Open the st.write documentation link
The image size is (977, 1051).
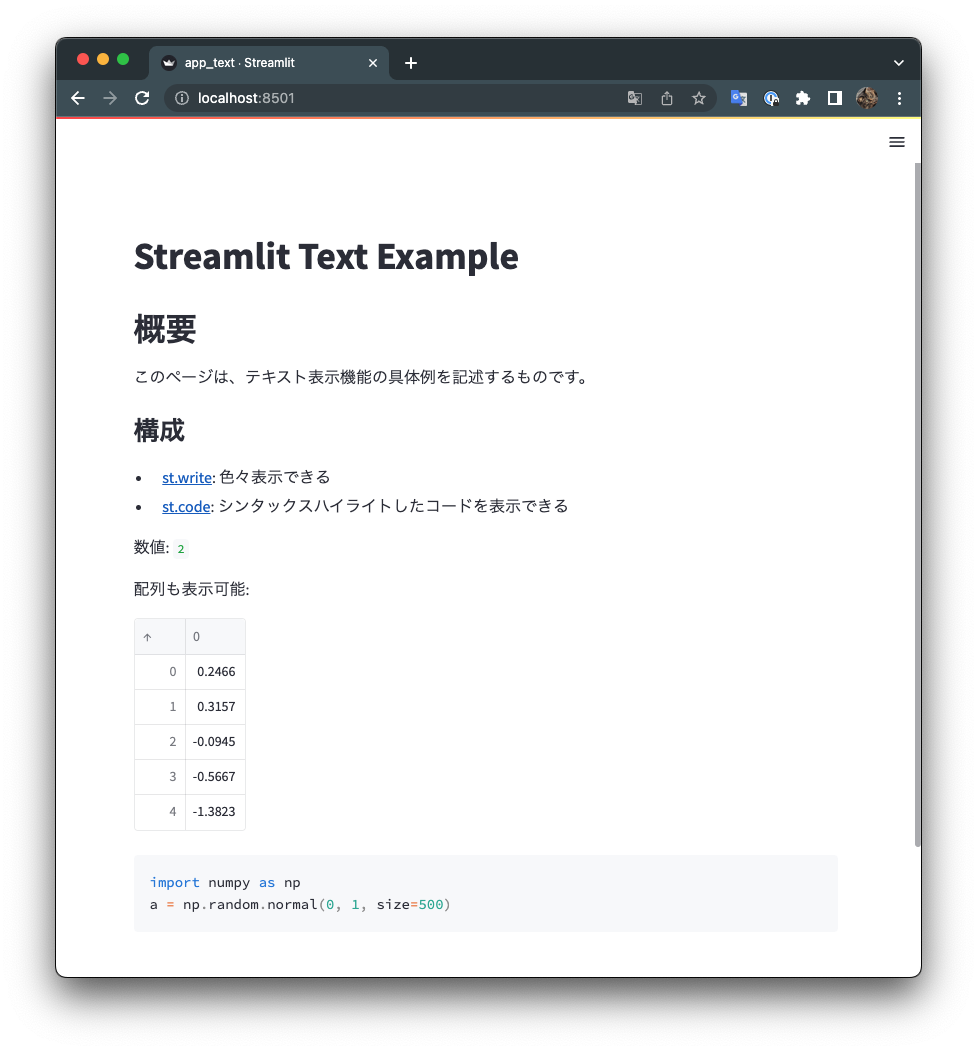coord(186,477)
